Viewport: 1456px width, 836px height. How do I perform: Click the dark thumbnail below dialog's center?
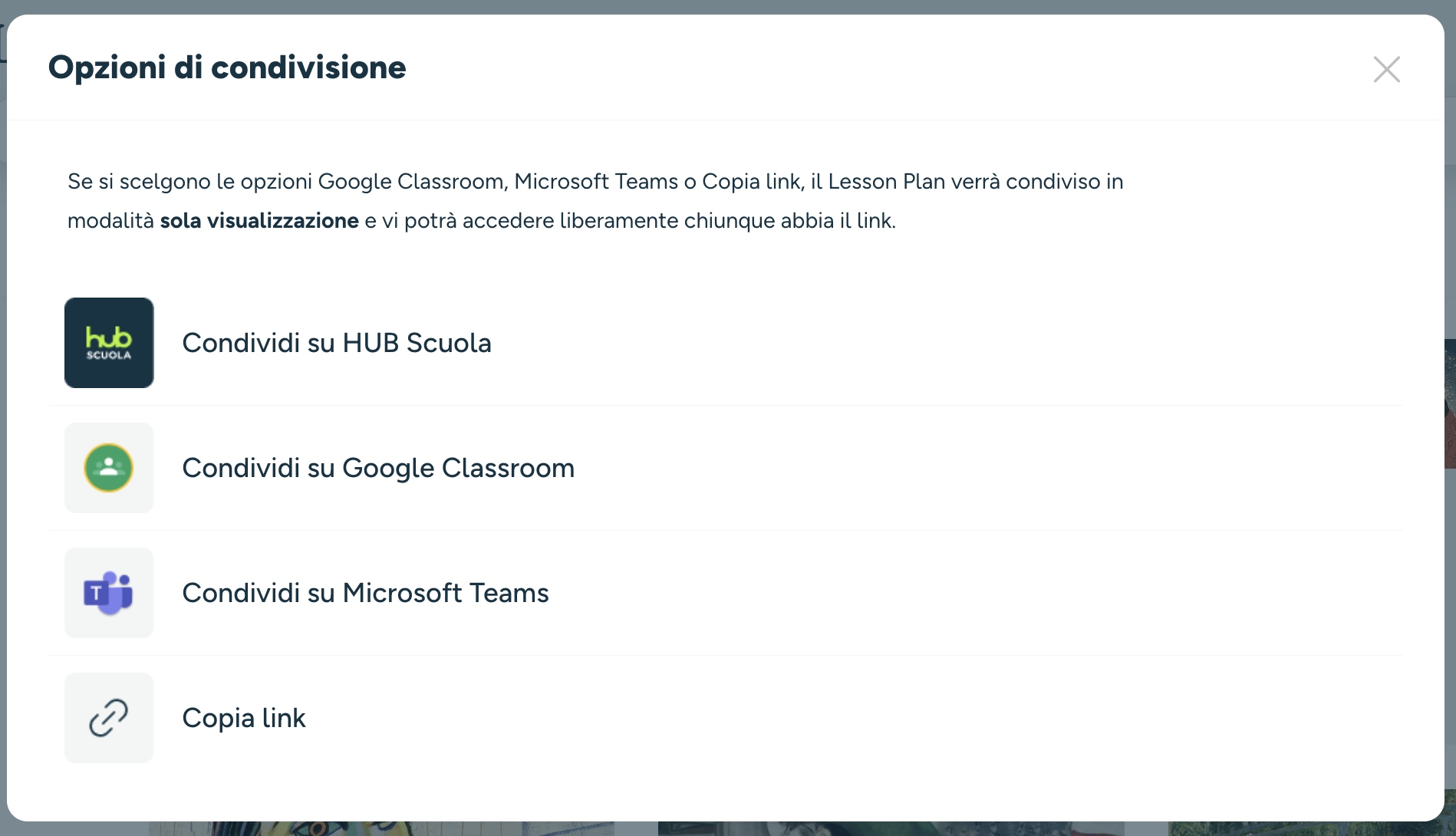tap(891, 828)
